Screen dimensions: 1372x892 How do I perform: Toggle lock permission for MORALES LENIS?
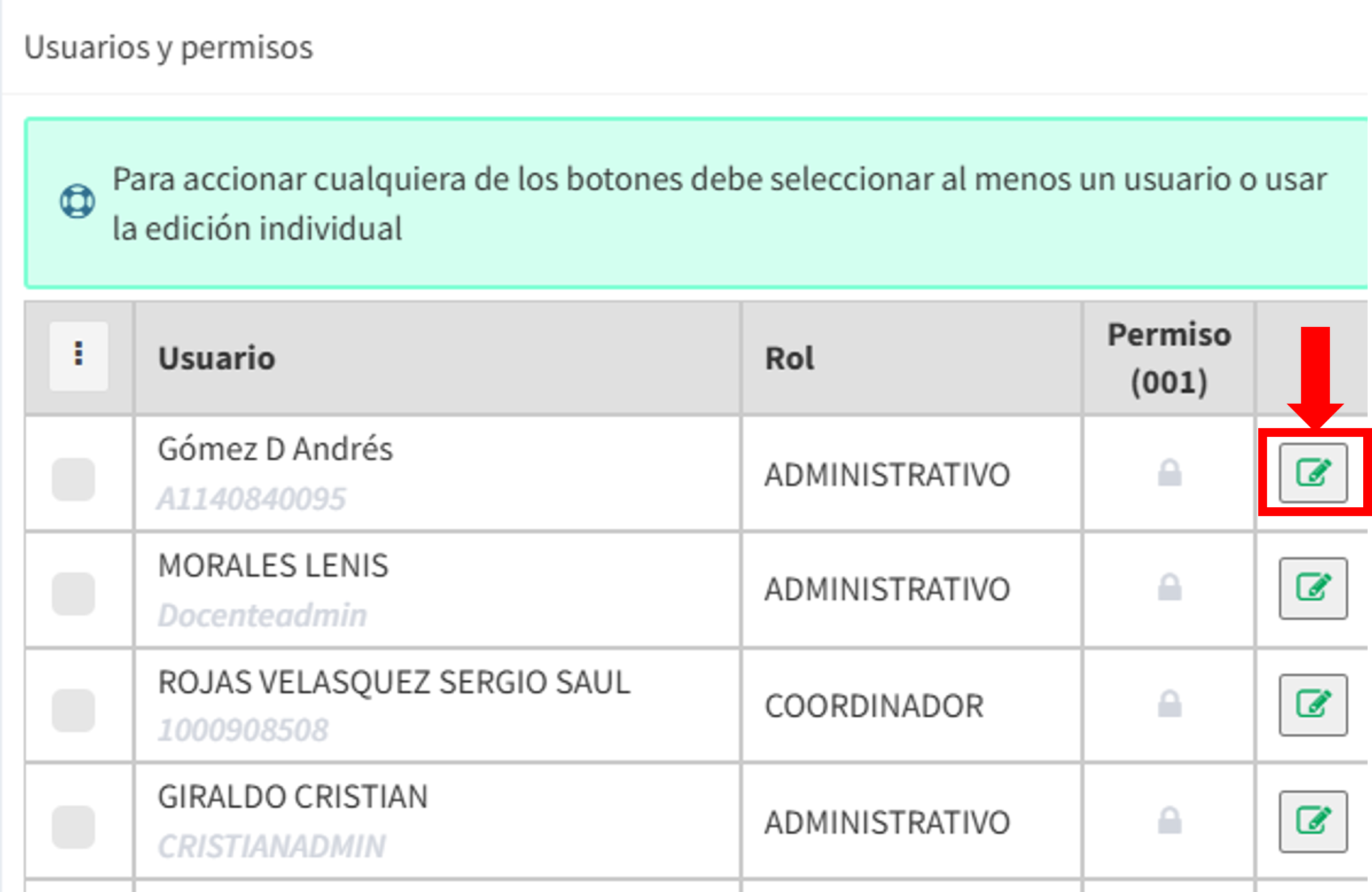click(x=1170, y=587)
